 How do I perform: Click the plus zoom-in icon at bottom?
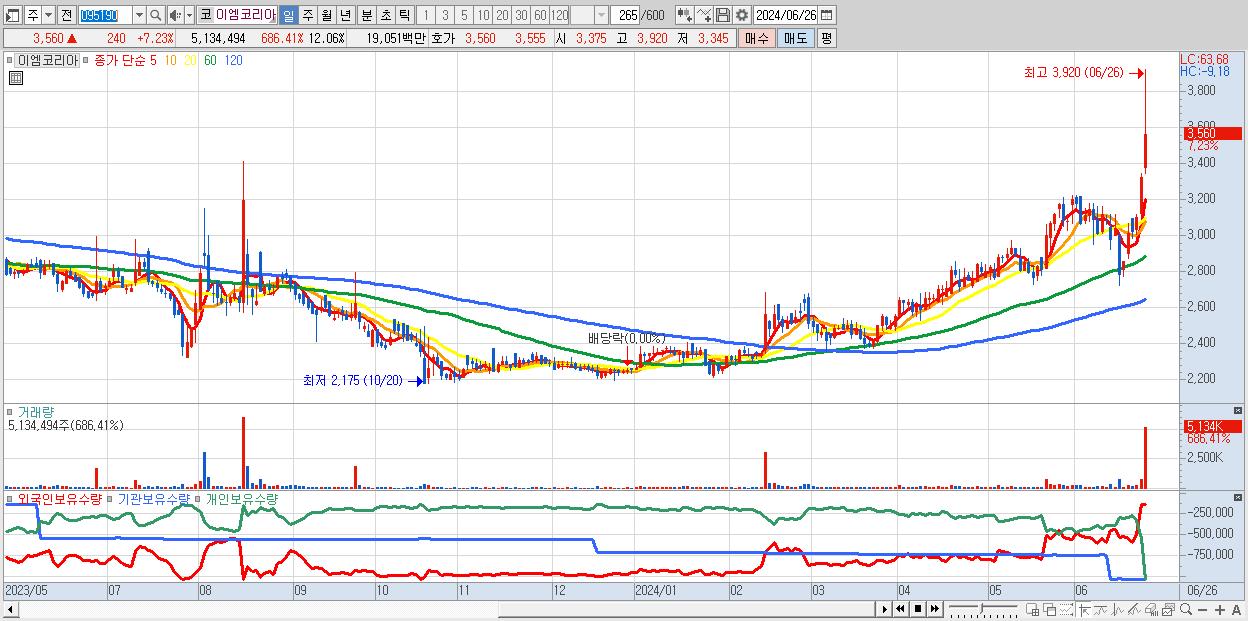tap(1220, 609)
